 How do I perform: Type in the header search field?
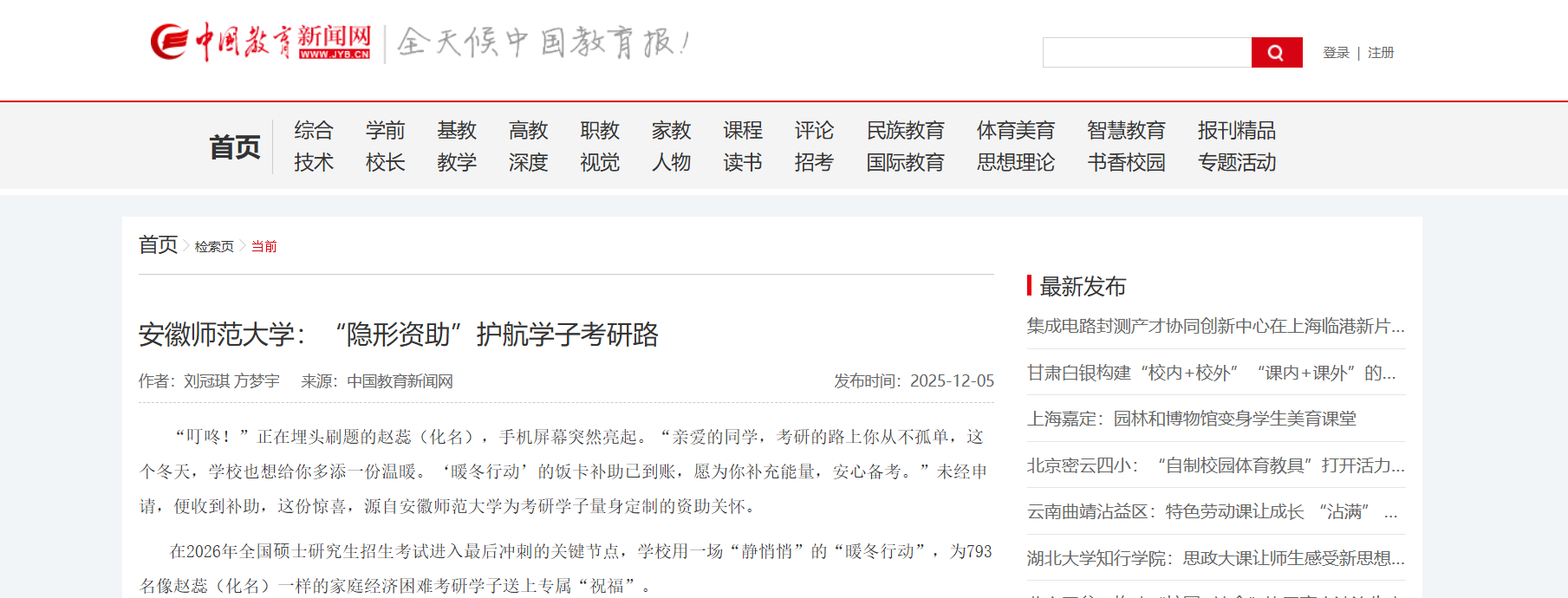click(1147, 53)
